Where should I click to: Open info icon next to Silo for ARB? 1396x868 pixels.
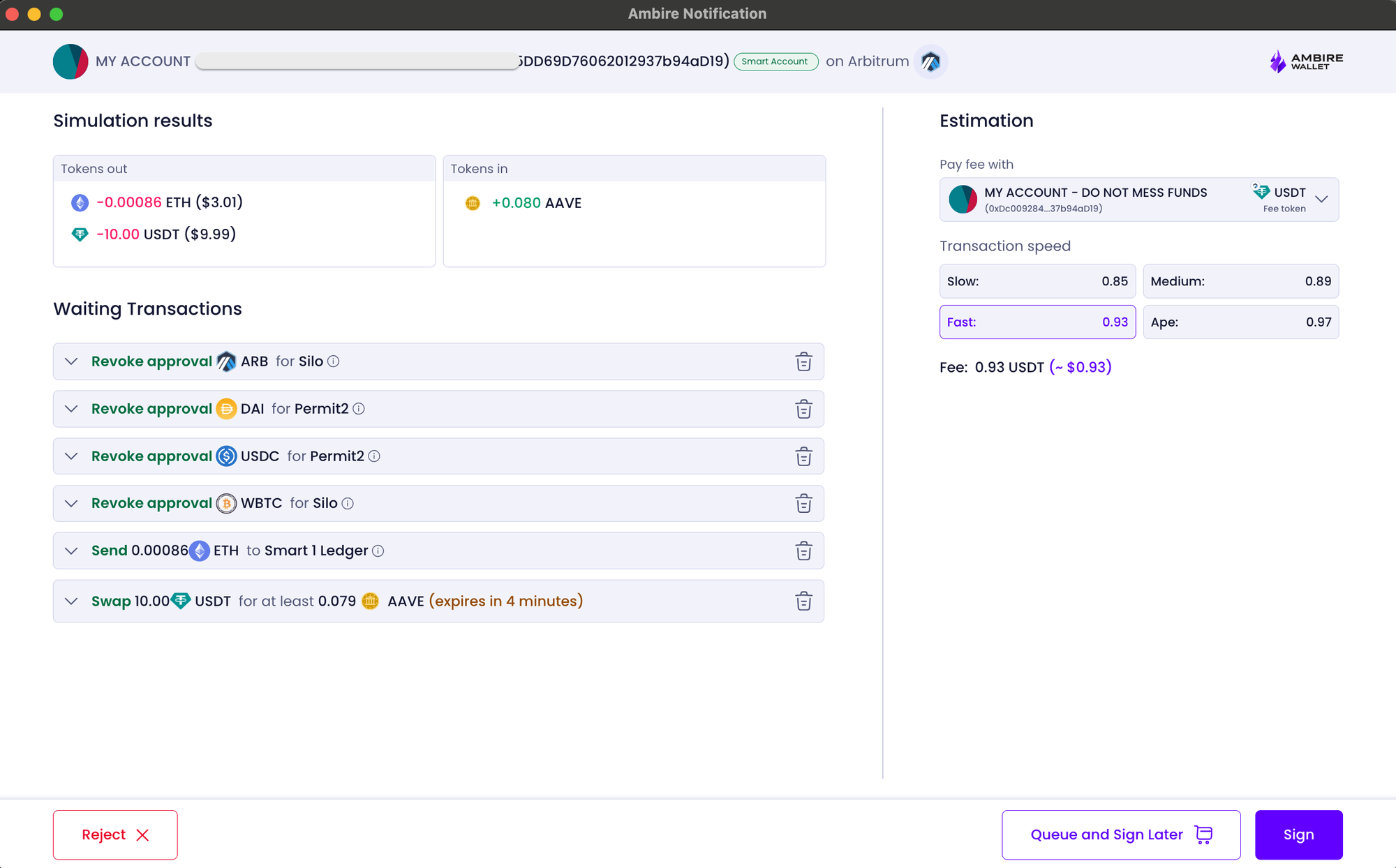tap(334, 361)
